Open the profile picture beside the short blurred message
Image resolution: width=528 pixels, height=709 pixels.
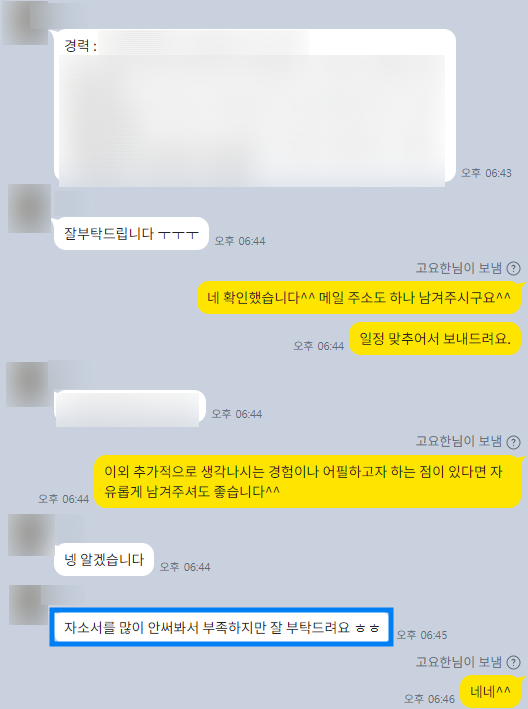click(x=28, y=384)
